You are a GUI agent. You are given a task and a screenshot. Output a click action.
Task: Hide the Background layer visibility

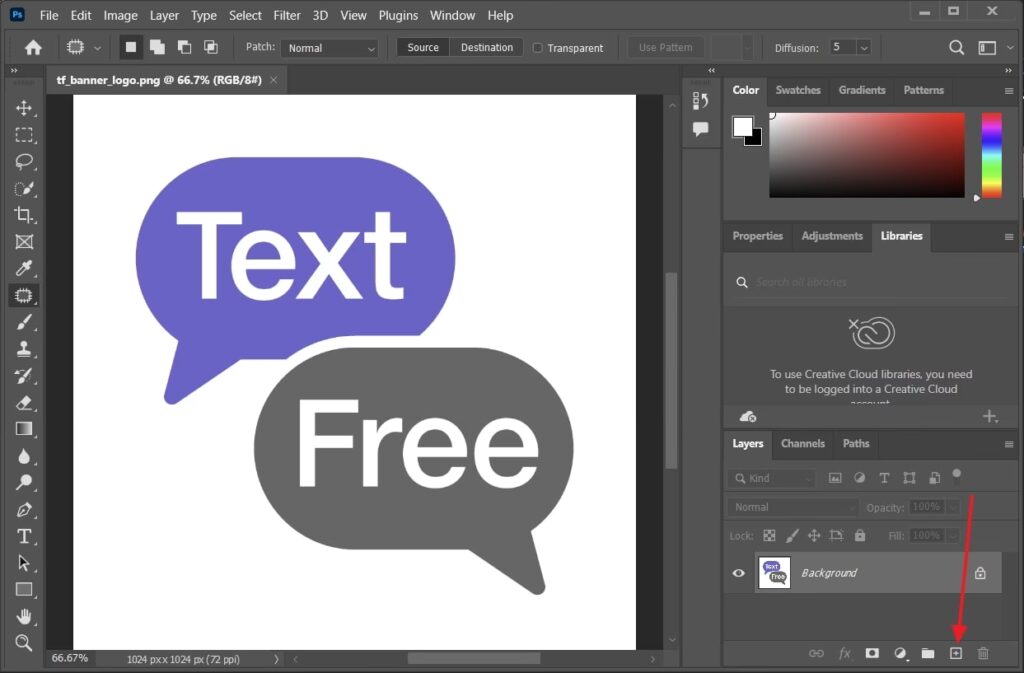tap(739, 573)
